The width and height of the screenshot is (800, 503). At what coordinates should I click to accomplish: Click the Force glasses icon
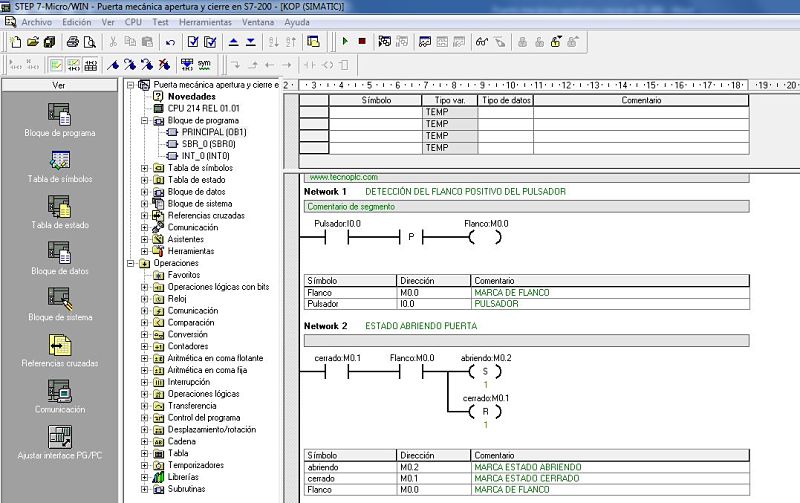(482, 42)
